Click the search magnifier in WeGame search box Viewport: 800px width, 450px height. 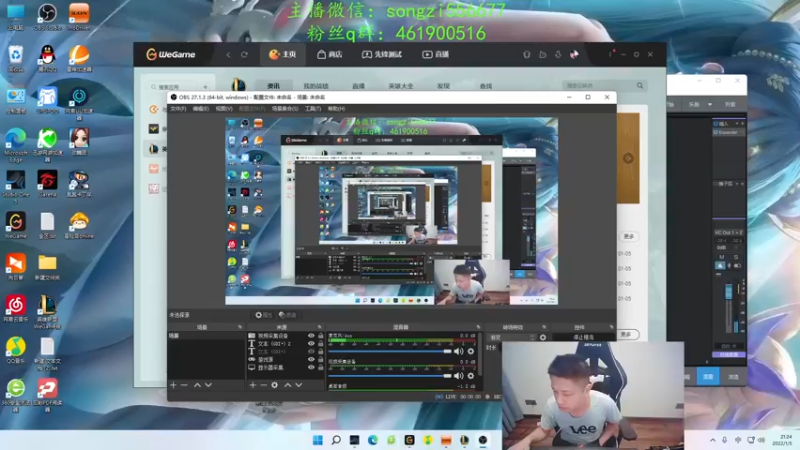[x=640, y=86]
